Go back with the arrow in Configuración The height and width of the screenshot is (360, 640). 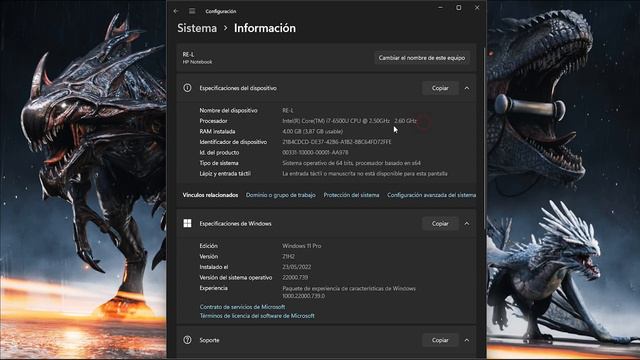176,11
